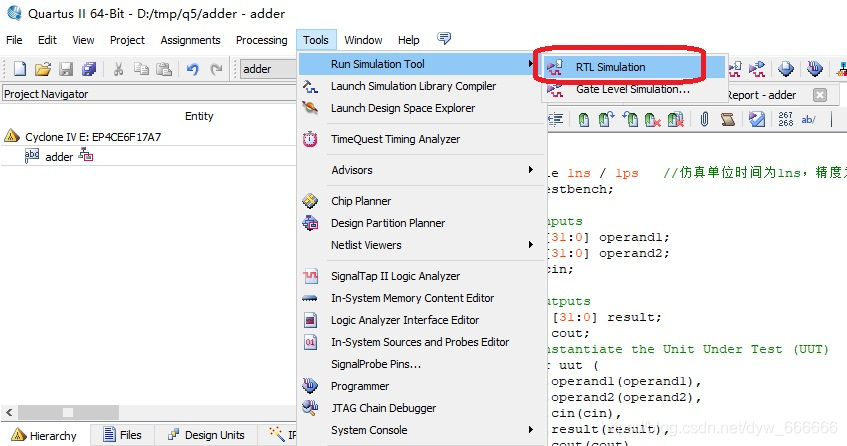Select the Report - adder tab

[761, 95]
